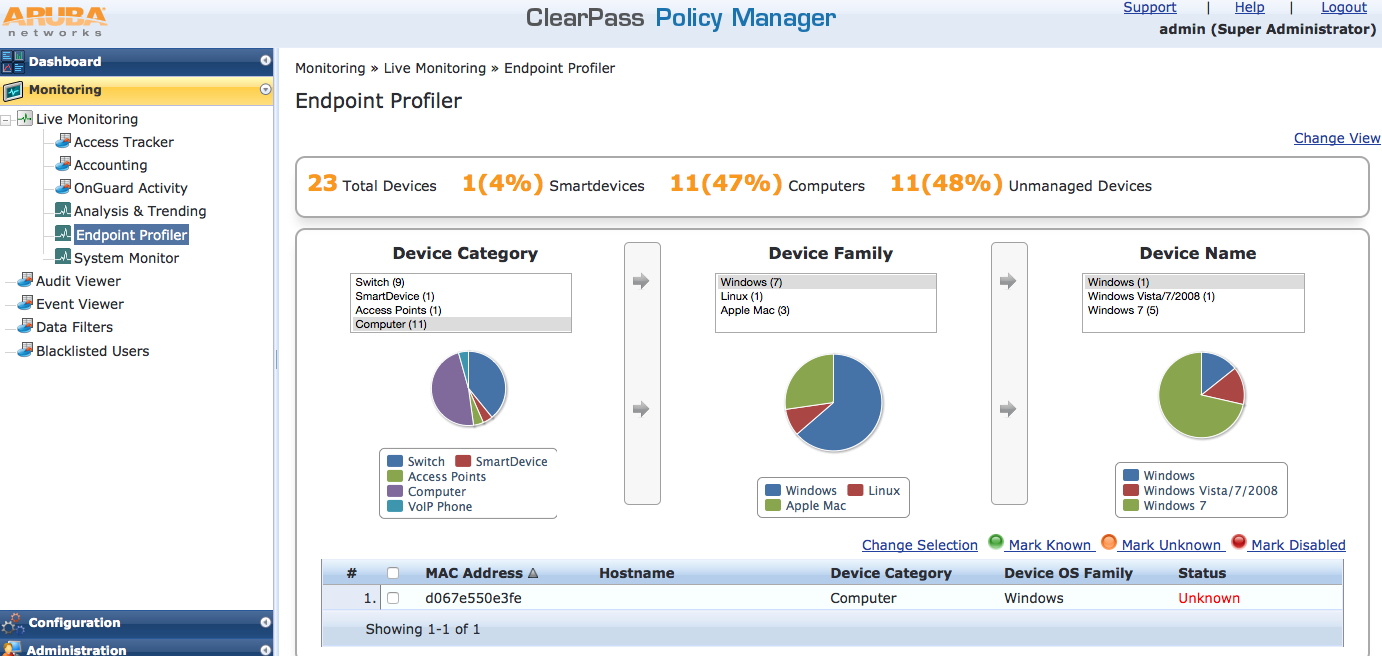Click the Logout link
The height and width of the screenshot is (656, 1382).
1343,8
